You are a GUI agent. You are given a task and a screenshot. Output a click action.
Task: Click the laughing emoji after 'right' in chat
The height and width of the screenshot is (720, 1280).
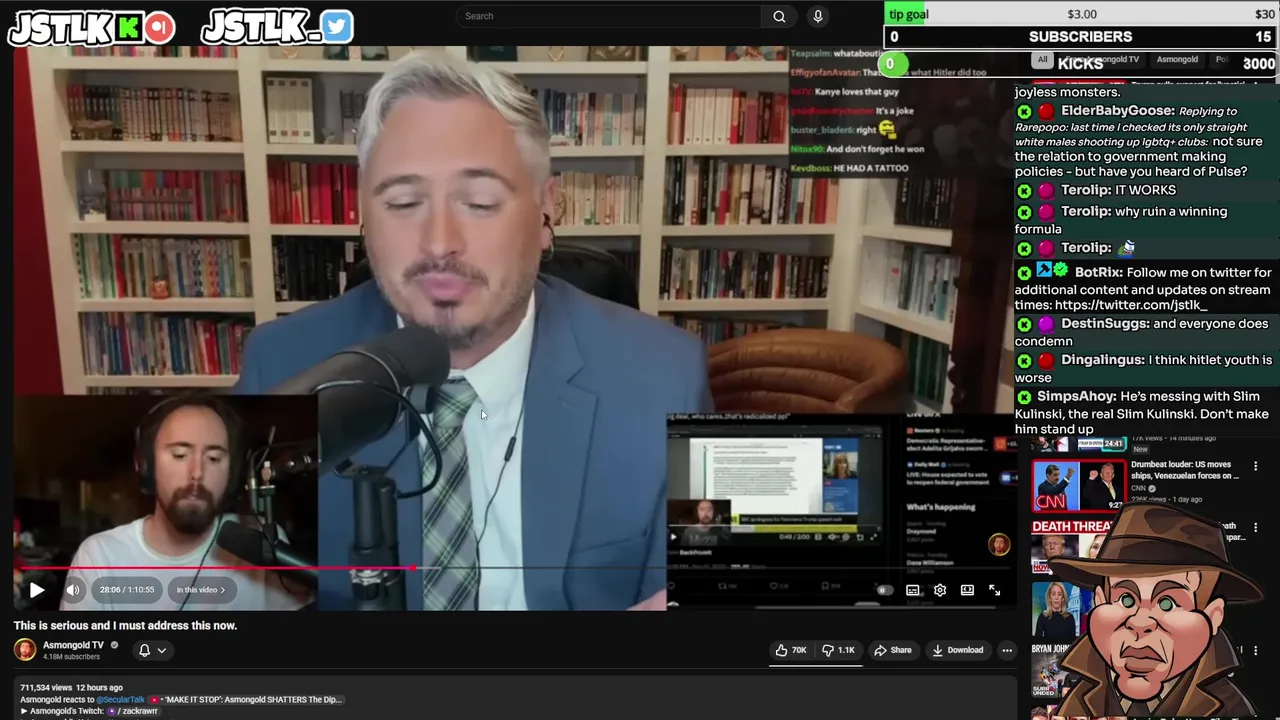(x=887, y=130)
